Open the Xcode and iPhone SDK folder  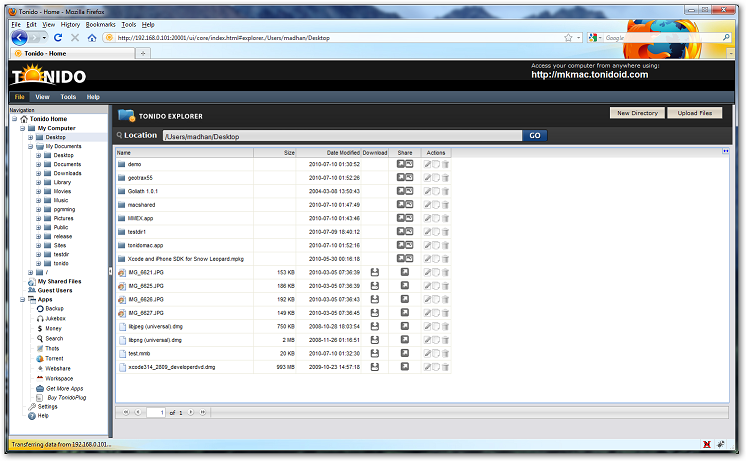(x=186, y=259)
